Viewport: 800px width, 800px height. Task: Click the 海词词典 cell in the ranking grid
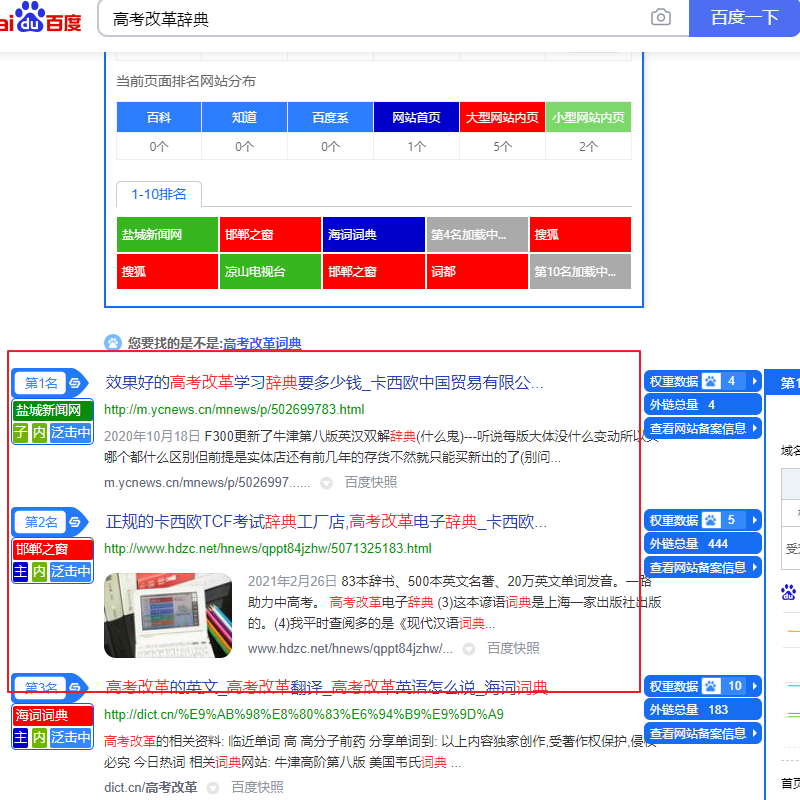[374, 234]
